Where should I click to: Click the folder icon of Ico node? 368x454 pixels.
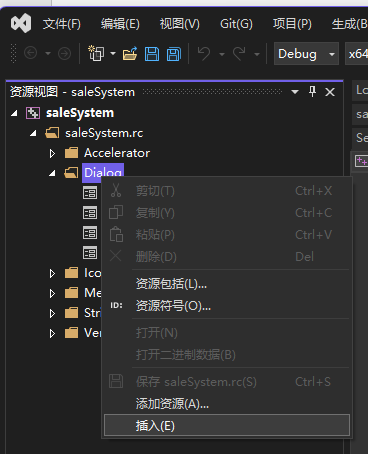[x=71, y=273]
